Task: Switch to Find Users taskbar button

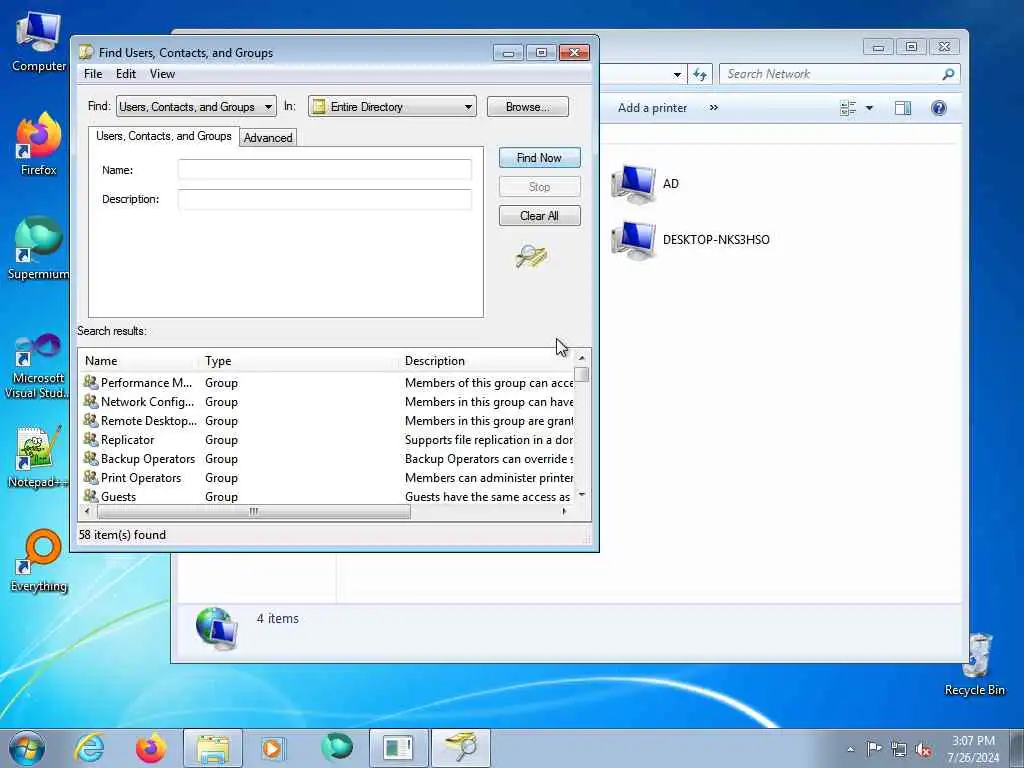Action: point(461,748)
